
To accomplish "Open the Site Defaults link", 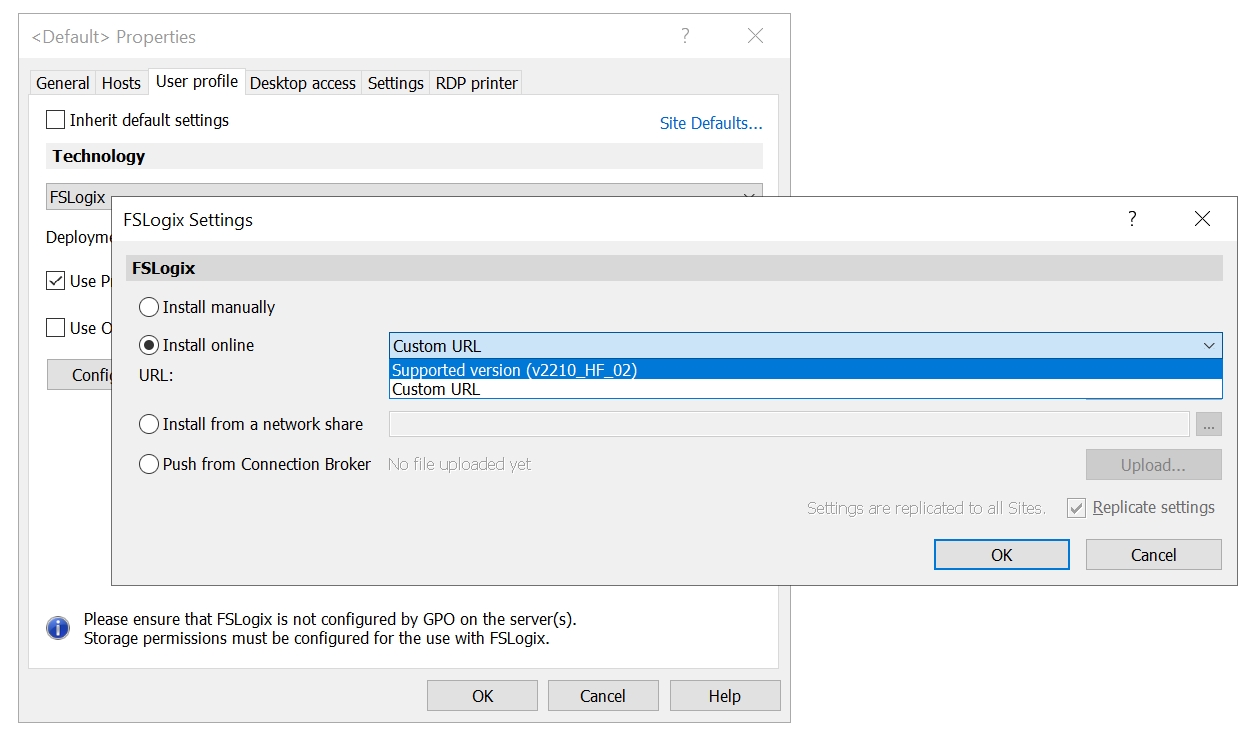I will (x=710, y=123).
